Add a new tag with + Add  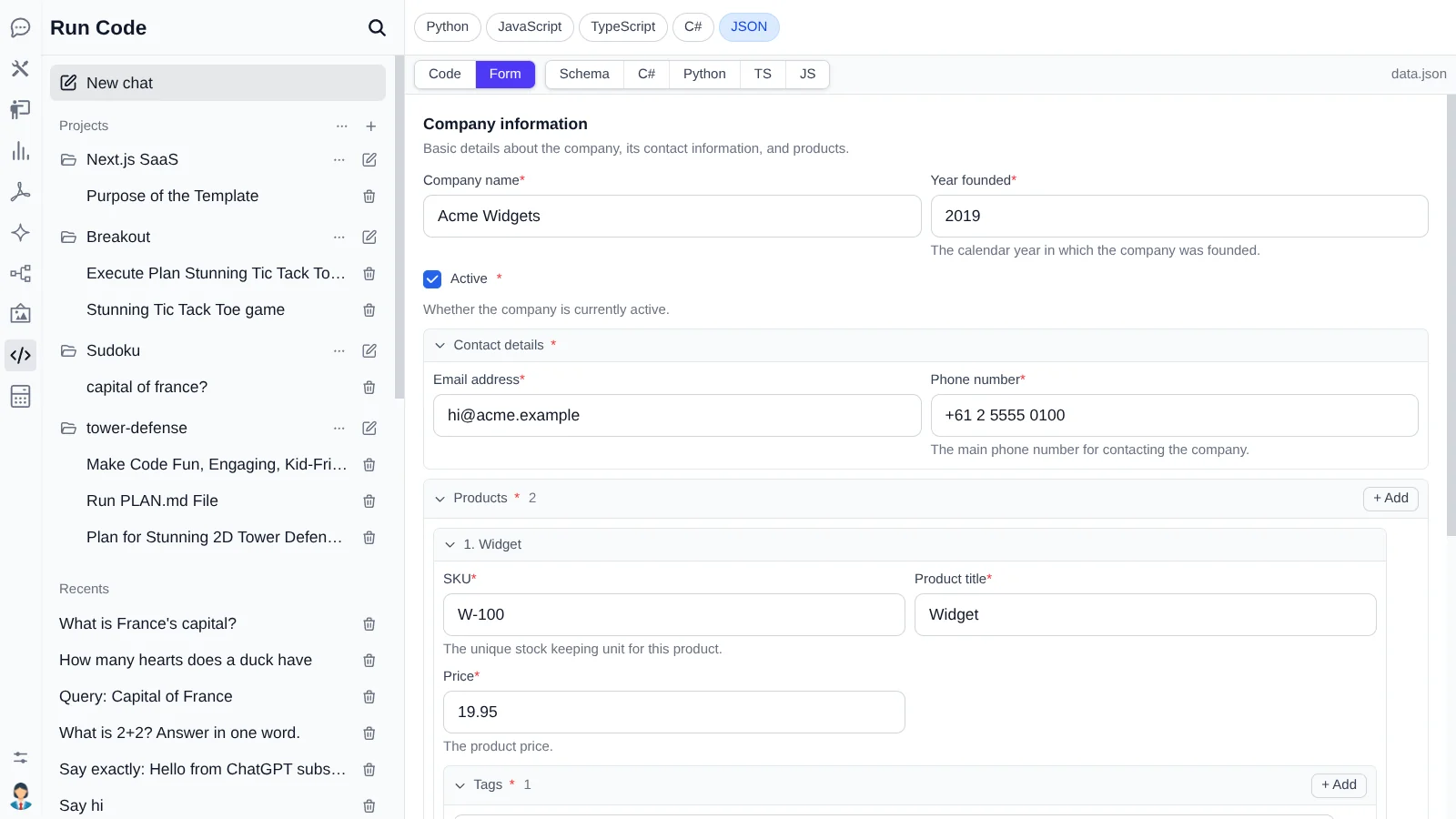(1339, 785)
